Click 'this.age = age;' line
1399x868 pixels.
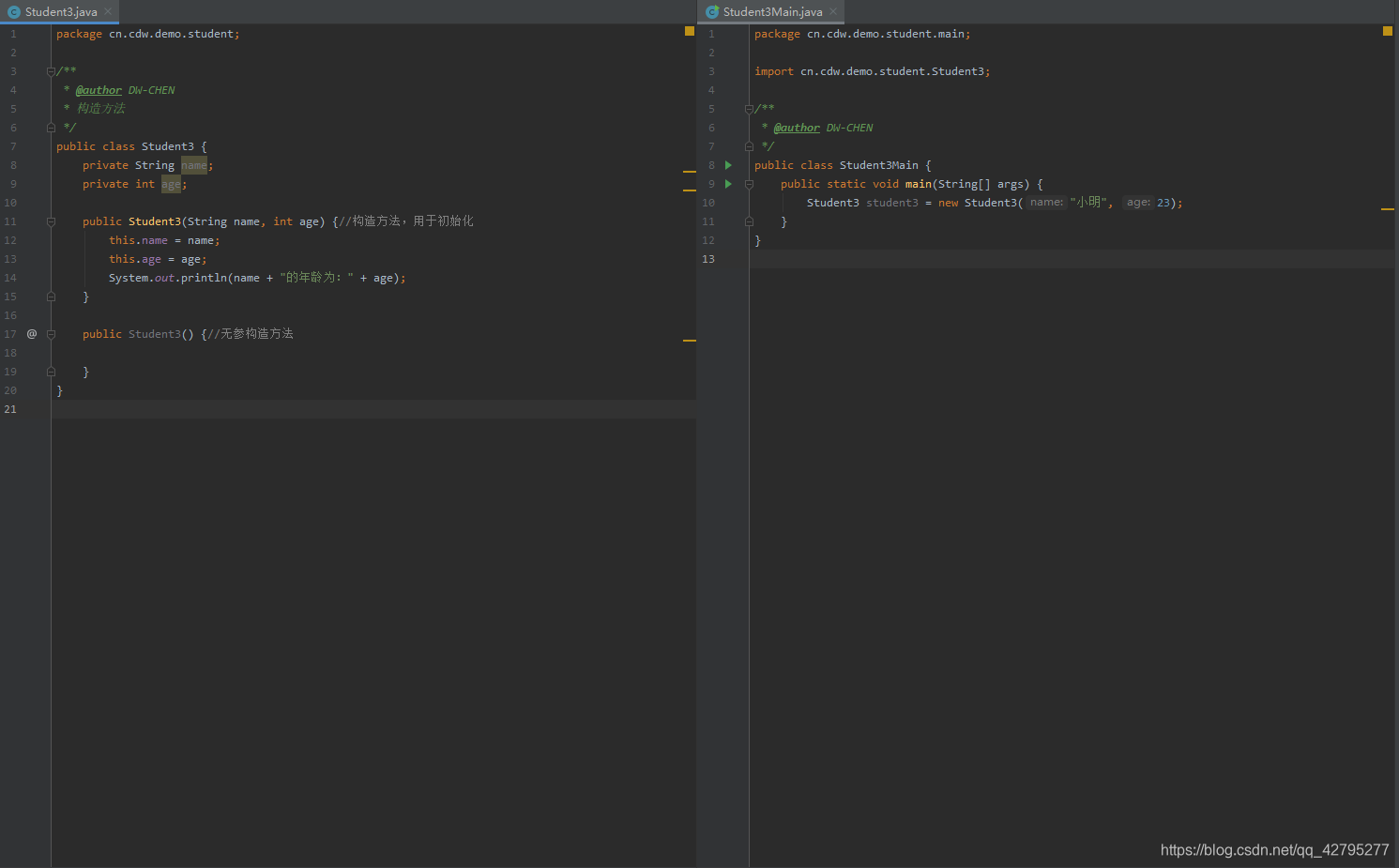coord(158,259)
